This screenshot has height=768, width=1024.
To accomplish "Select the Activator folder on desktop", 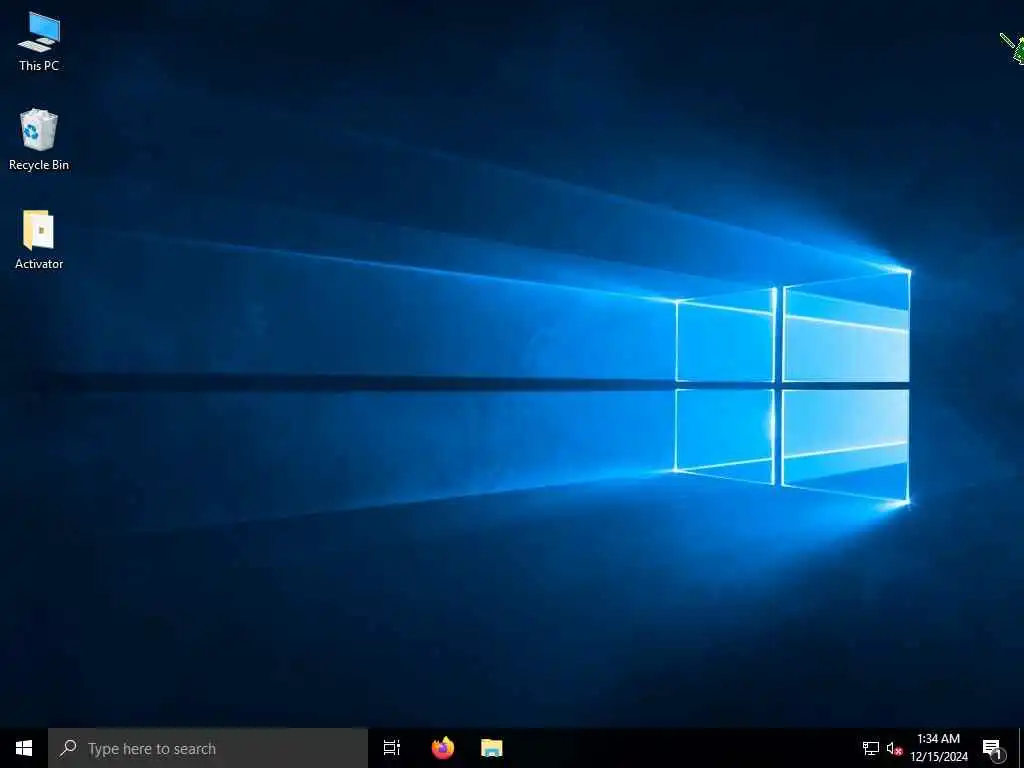I will point(39,239).
